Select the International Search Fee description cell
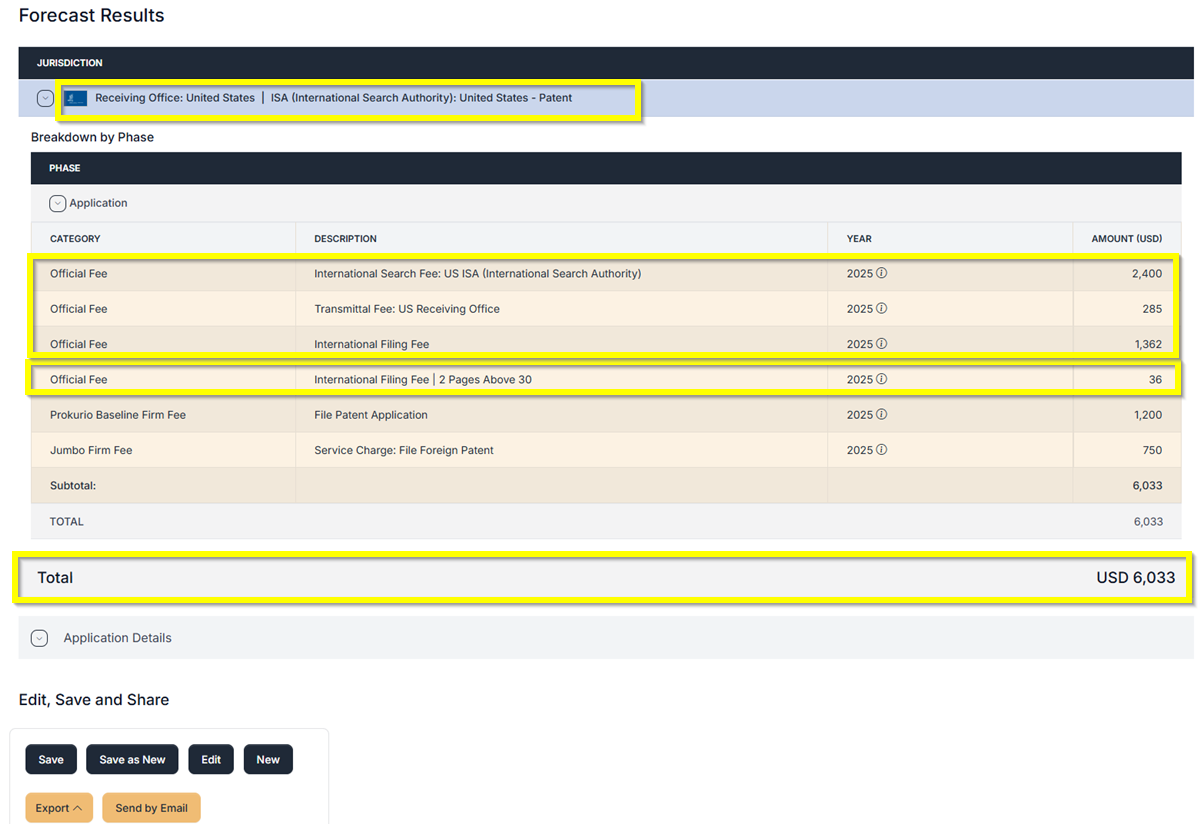Screen dimensions: 1200x824 tap(477, 273)
